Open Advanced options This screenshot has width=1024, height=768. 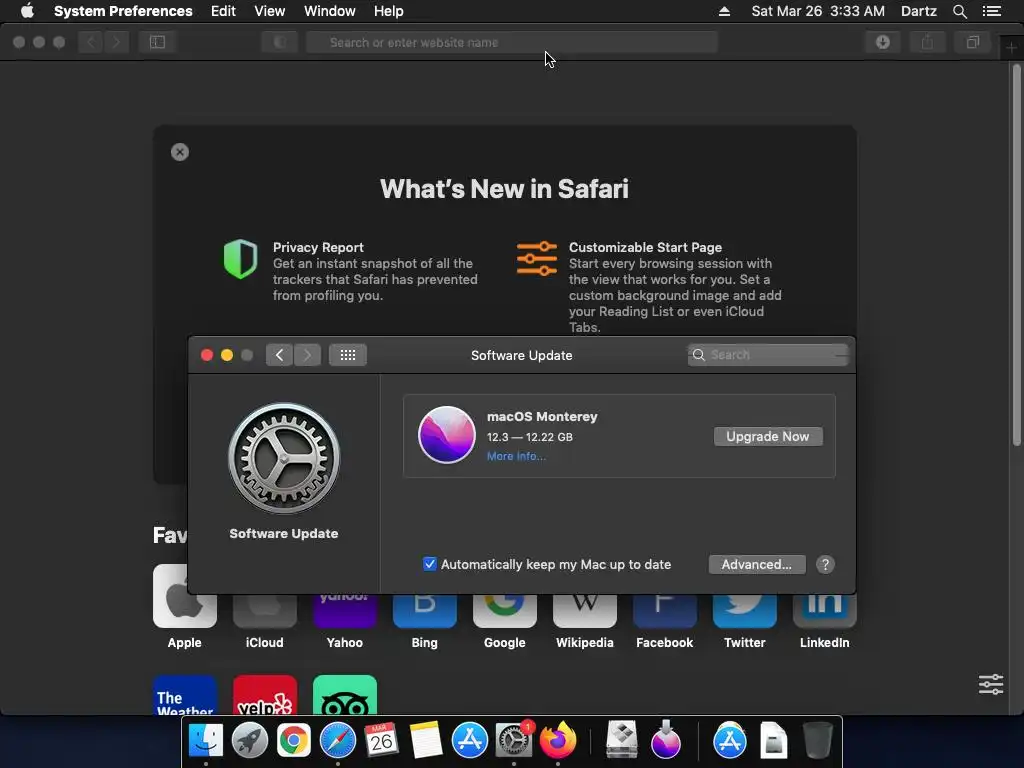(757, 564)
